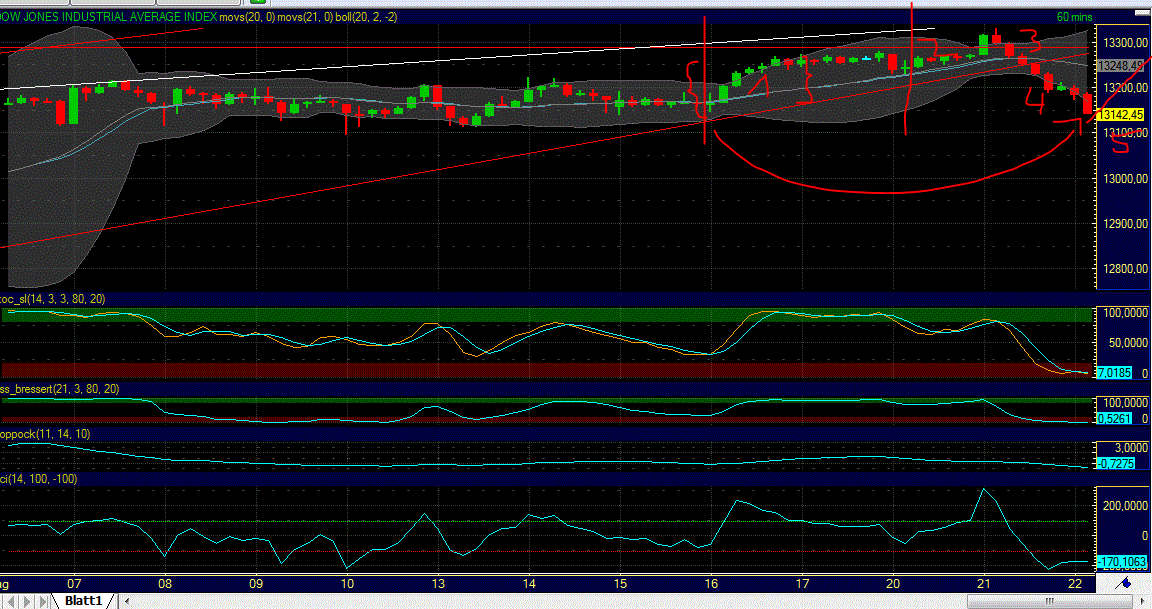Click the last-sheet navigation icon
The height and width of the screenshot is (609, 1152).
coord(42,600)
